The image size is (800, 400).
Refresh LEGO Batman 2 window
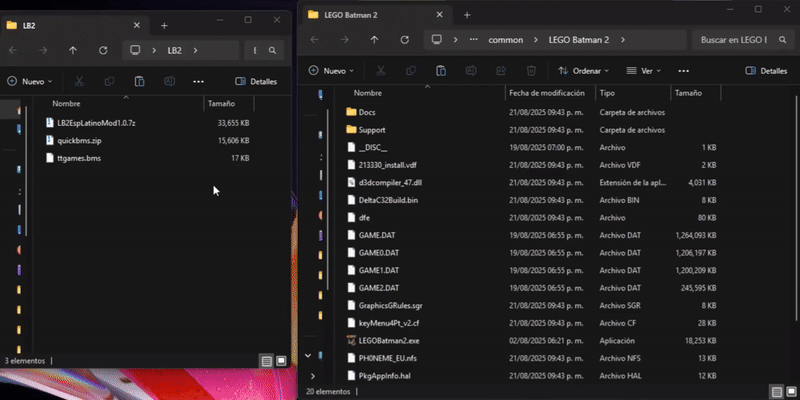click(x=405, y=40)
